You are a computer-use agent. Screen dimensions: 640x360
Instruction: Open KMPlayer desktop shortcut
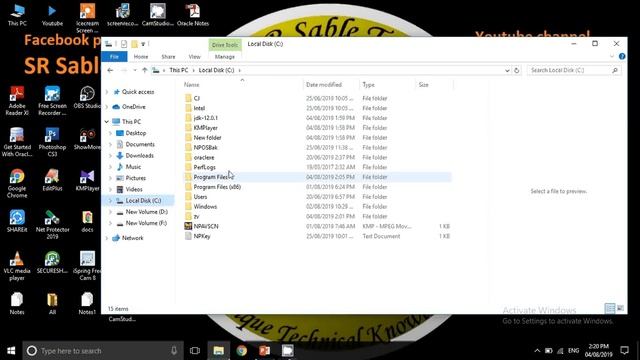(87, 180)
